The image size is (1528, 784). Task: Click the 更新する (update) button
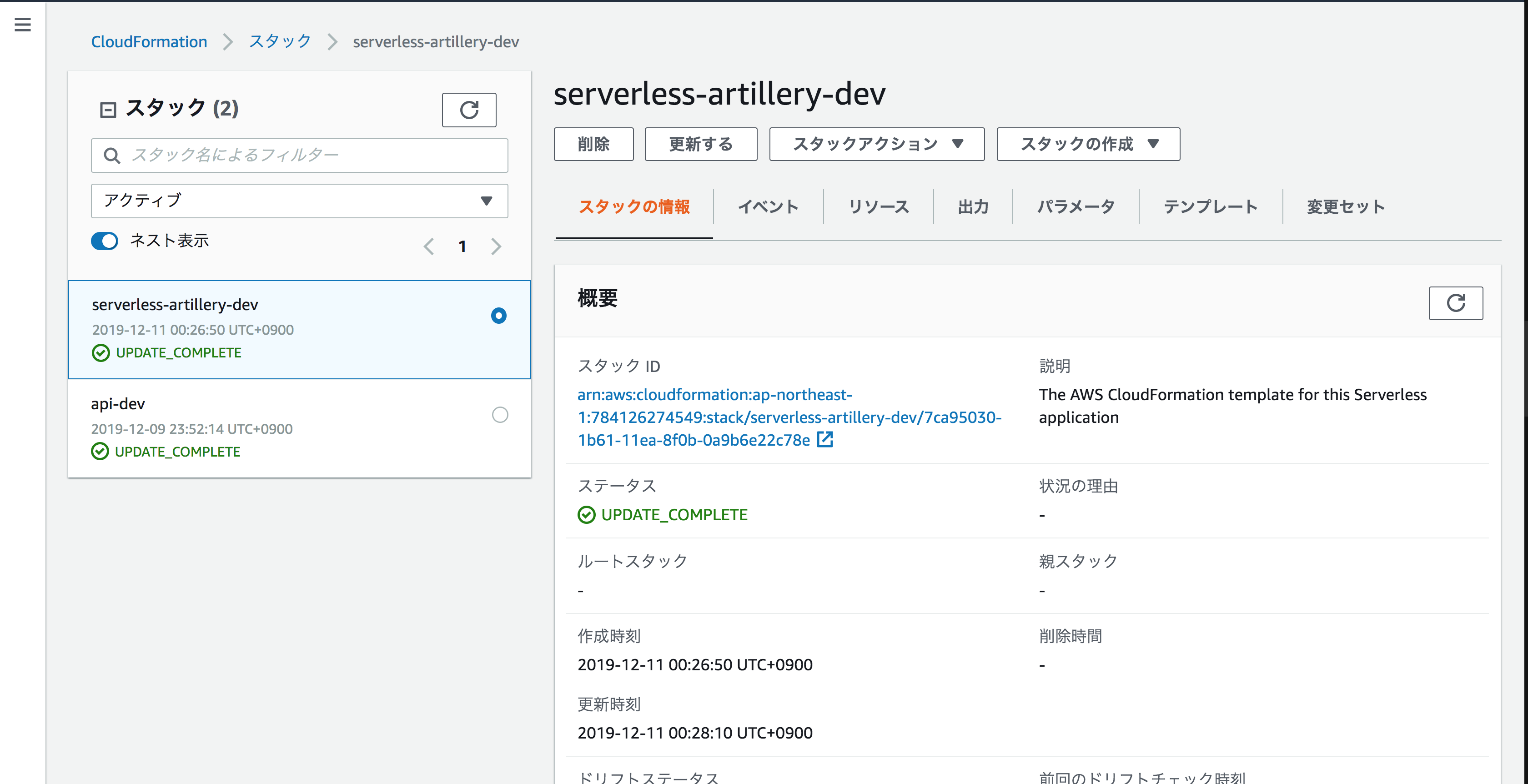pyautogui.click(x=700, y=144)
